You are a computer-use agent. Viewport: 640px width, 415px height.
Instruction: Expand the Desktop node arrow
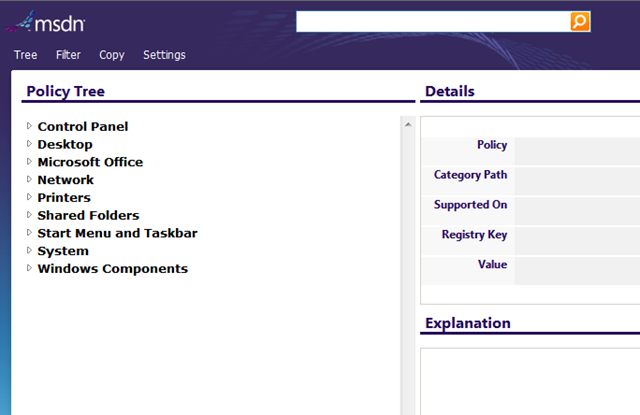29,144
